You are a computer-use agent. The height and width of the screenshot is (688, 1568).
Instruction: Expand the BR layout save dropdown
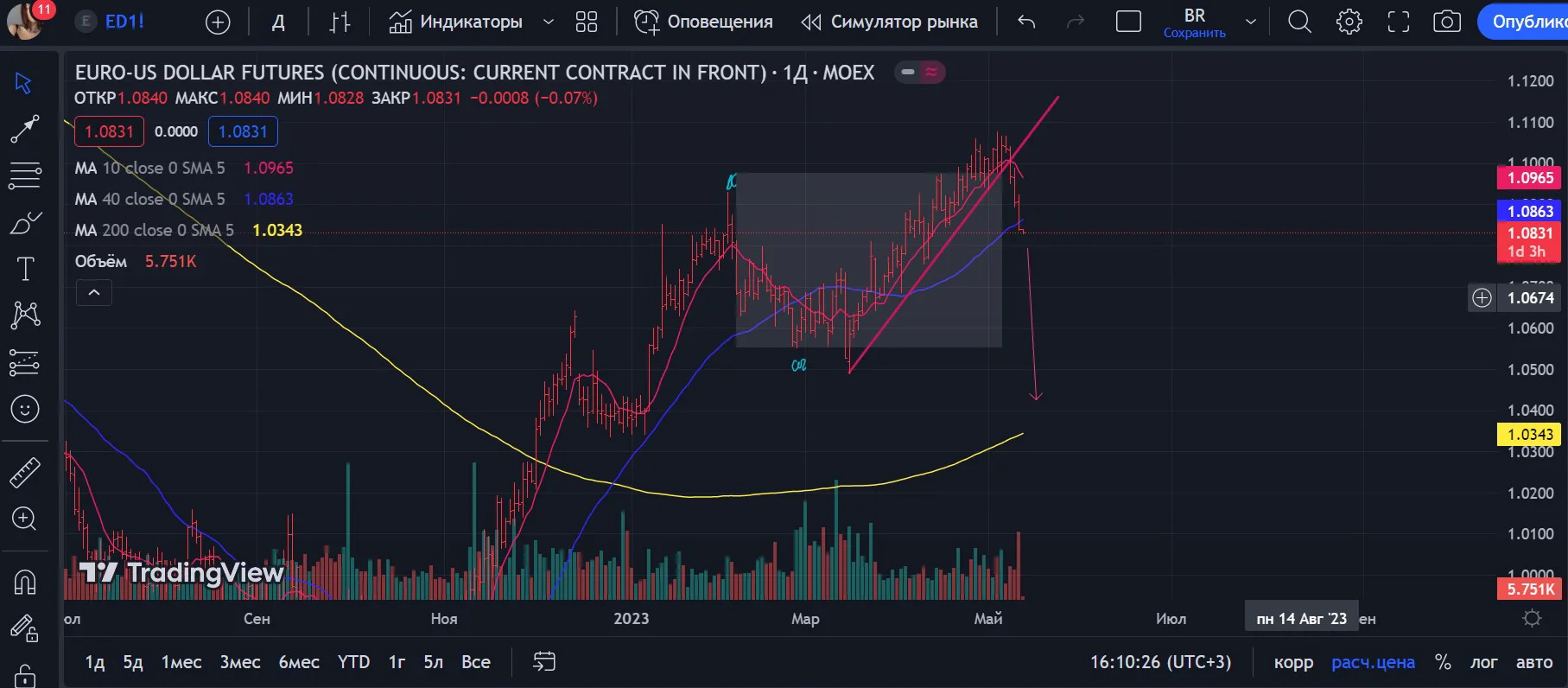(x=1250, y=22)
